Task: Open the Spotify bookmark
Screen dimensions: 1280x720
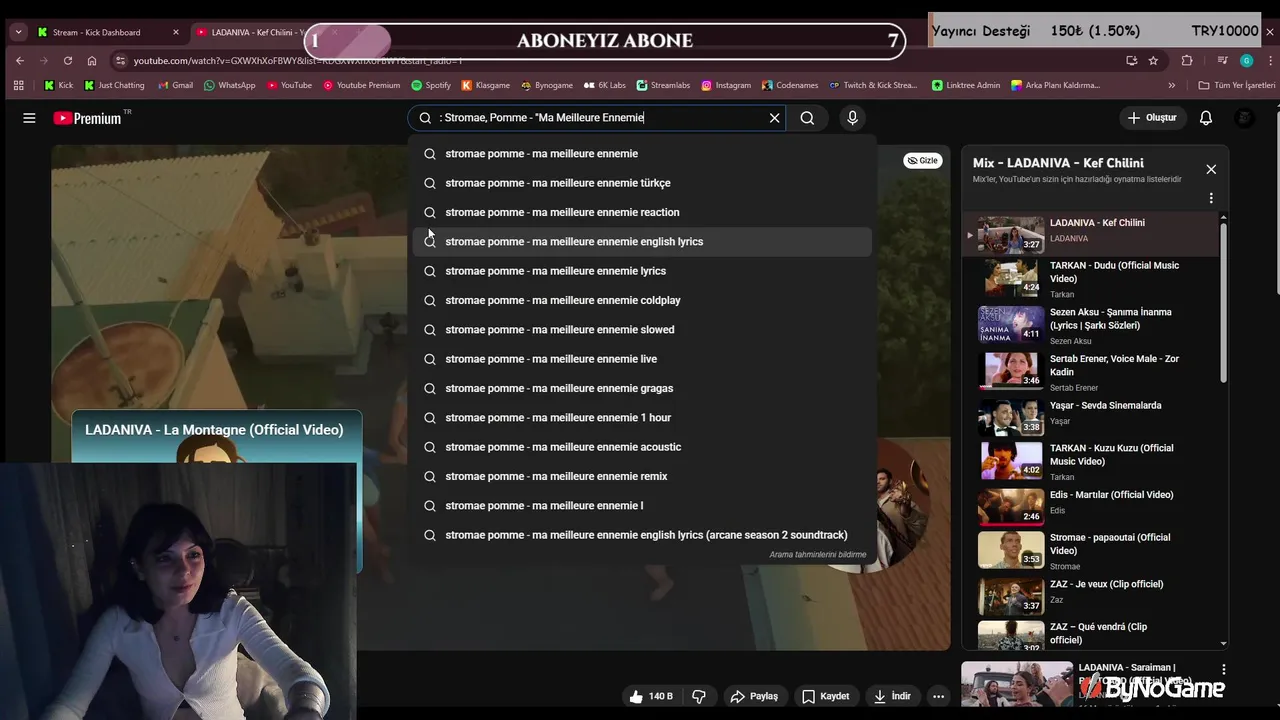Action: tap(431, 85)
